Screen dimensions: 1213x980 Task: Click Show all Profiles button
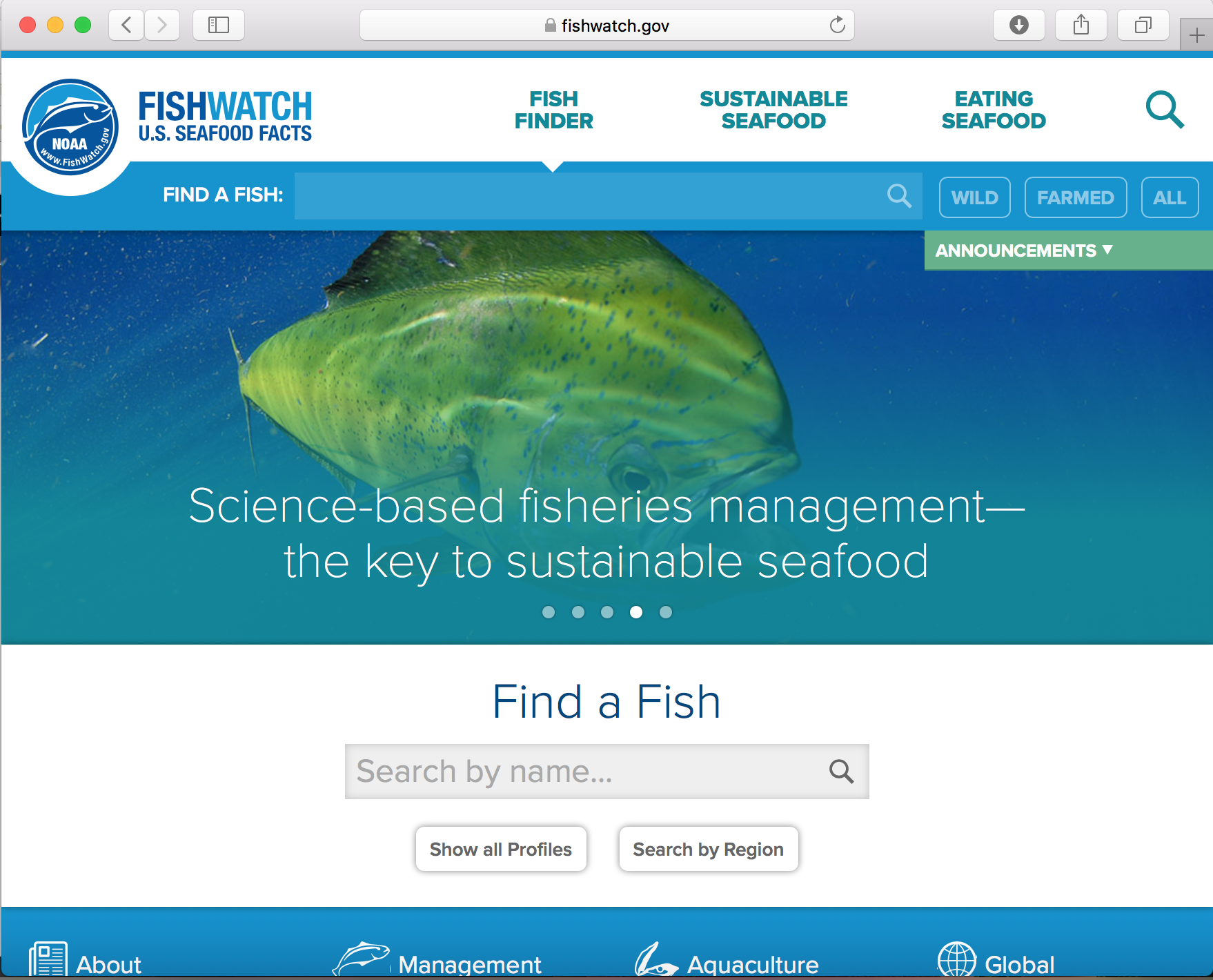pos(501,849)
